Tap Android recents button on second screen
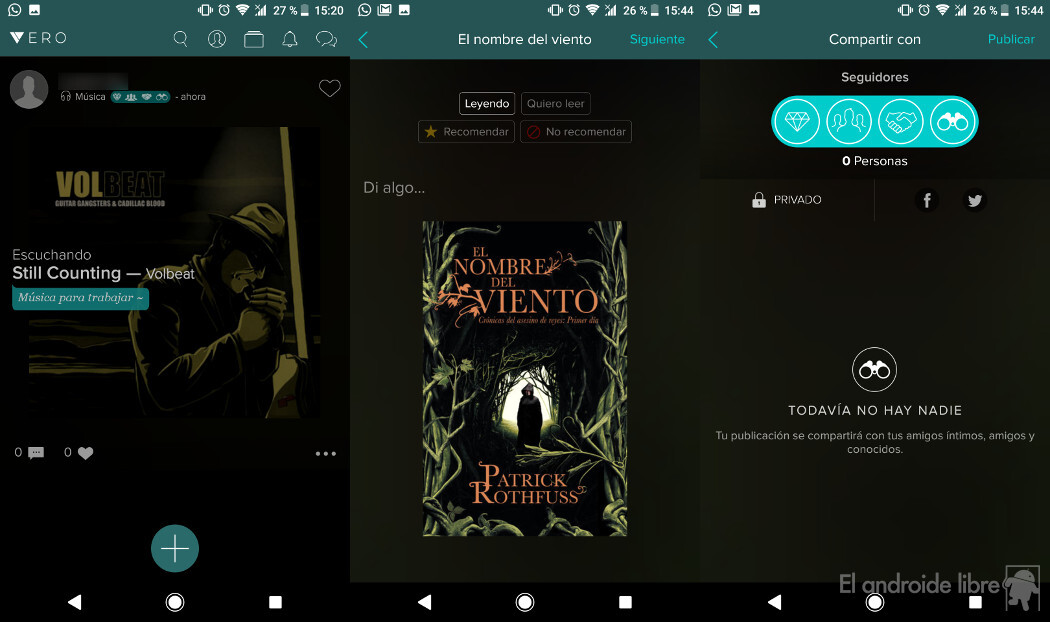 pyautogui.click(x=625, y=602)
